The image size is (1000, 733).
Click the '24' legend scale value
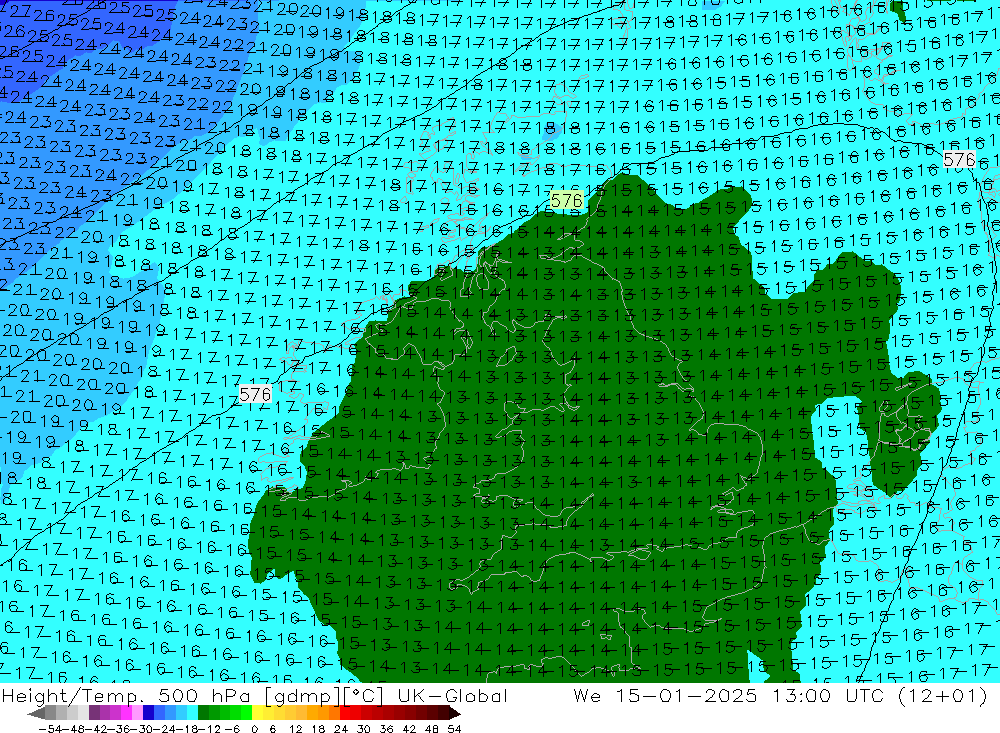point(341,729)
